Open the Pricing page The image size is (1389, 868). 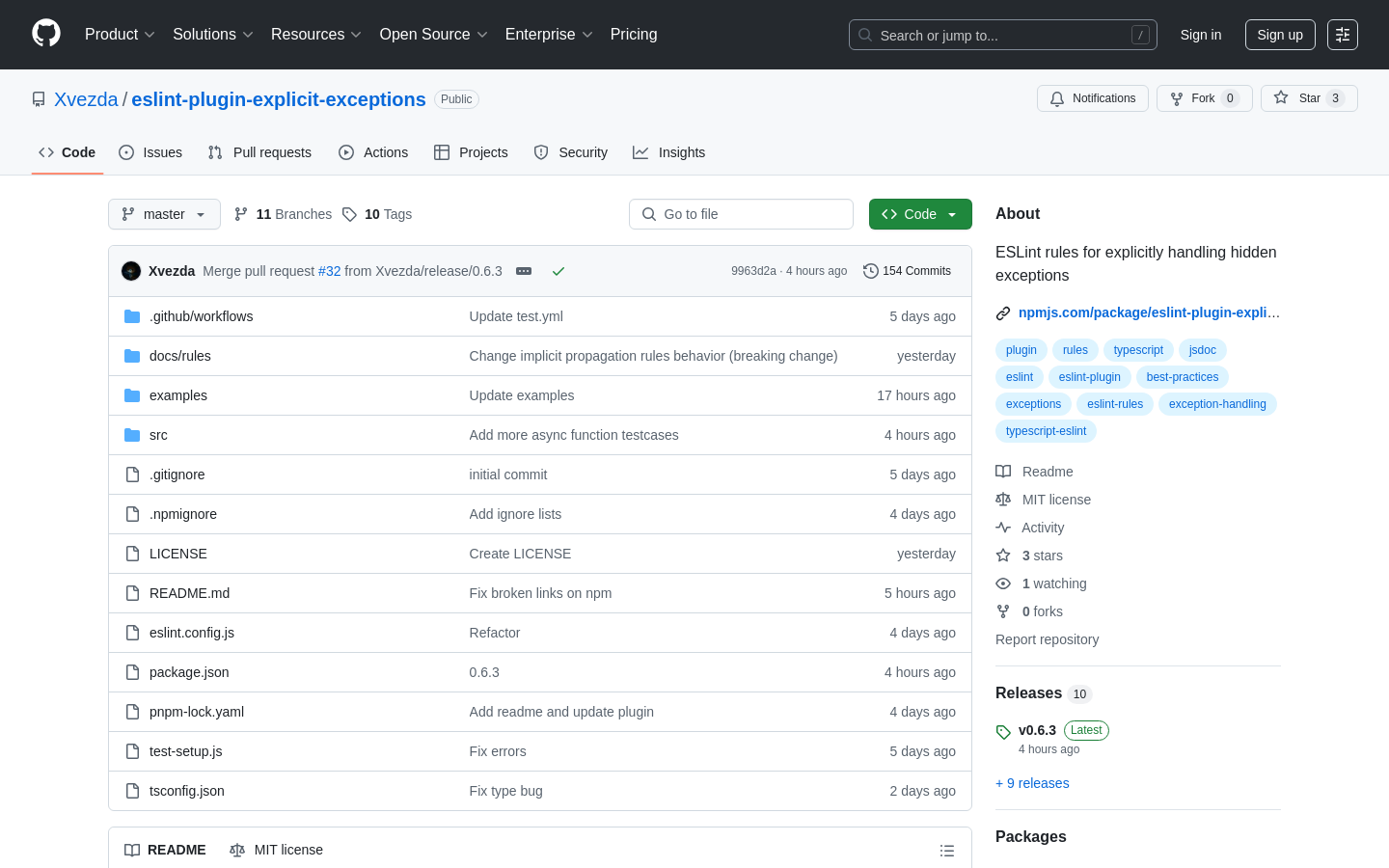634,35
